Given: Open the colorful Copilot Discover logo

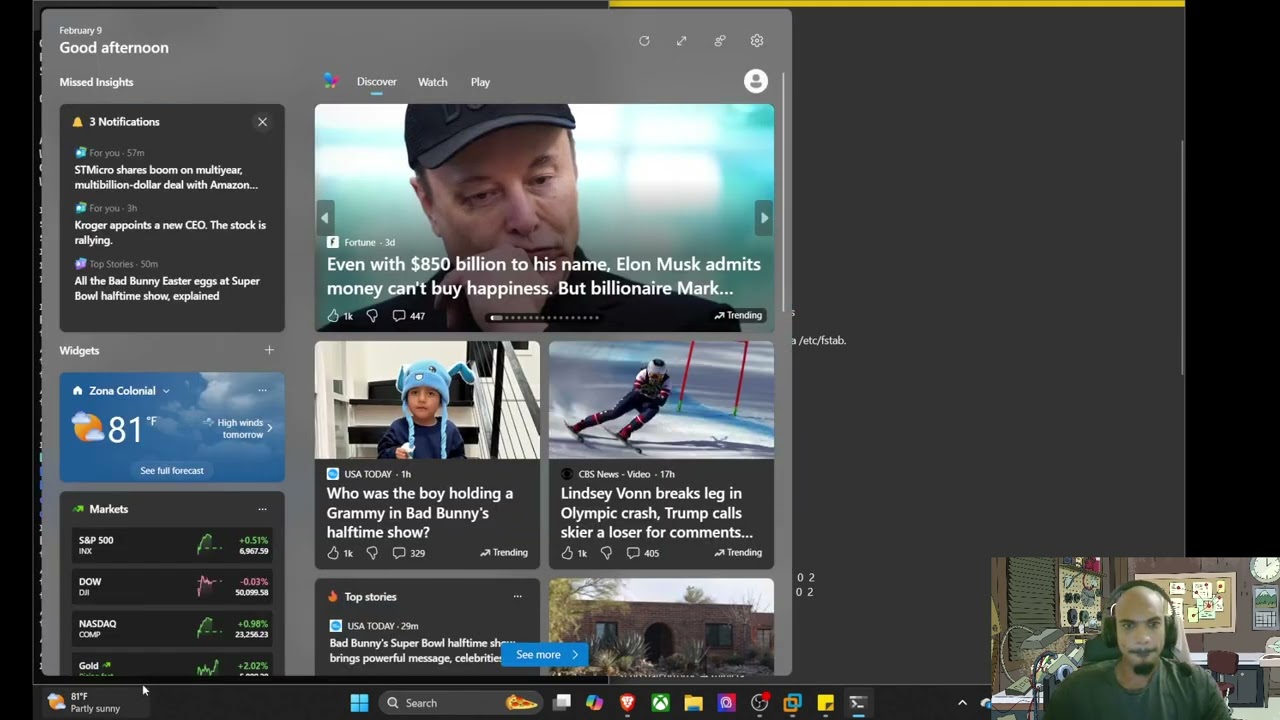Looking at the screenshot, I should pyautogui.click(x=331, y=81).
